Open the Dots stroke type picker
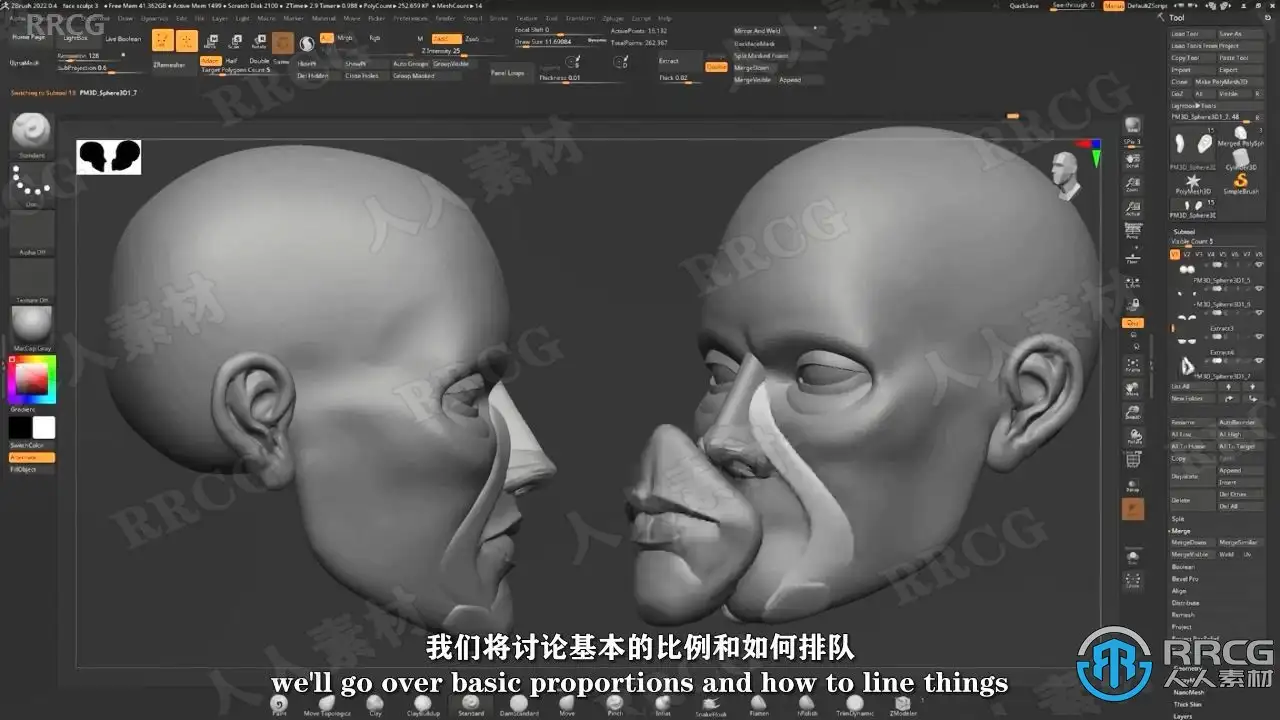 tap(32, 184)
